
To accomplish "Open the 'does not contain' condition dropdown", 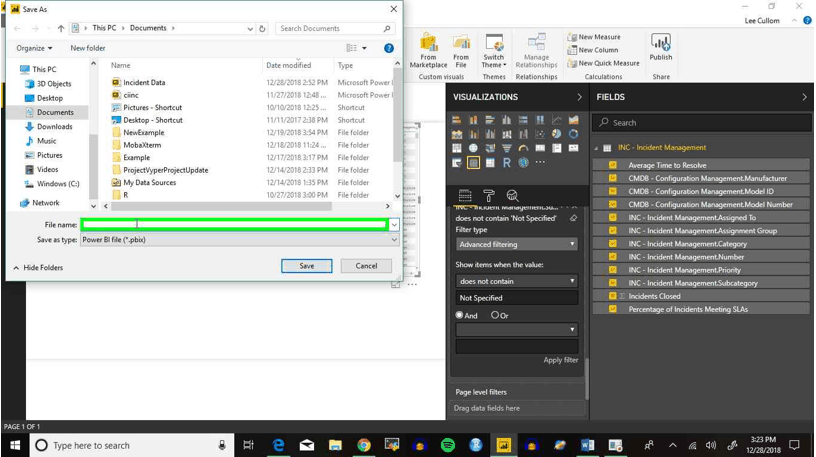I will pos(517,281).
